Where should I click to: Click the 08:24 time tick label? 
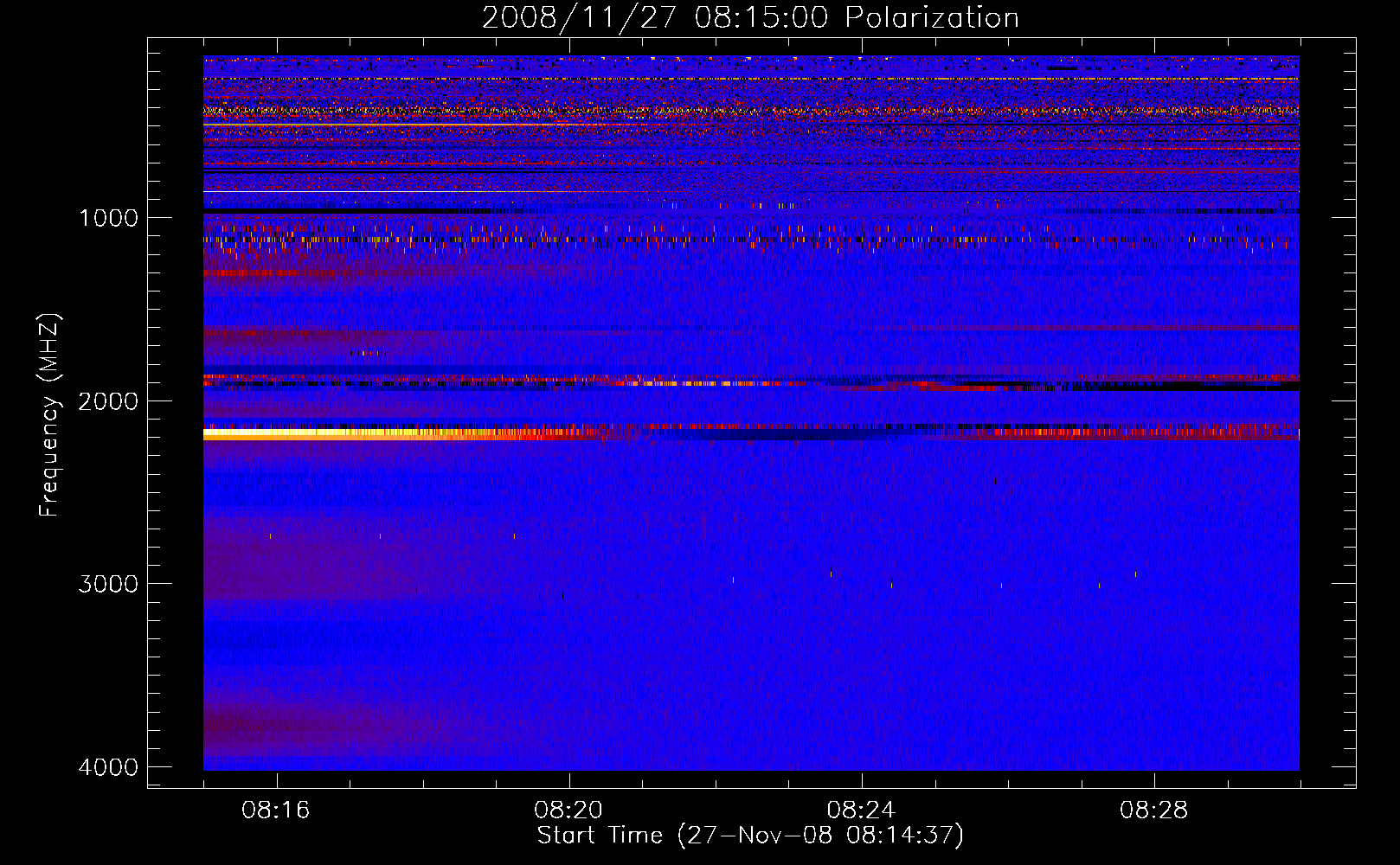pyautogui.click(x=861, y=810)
